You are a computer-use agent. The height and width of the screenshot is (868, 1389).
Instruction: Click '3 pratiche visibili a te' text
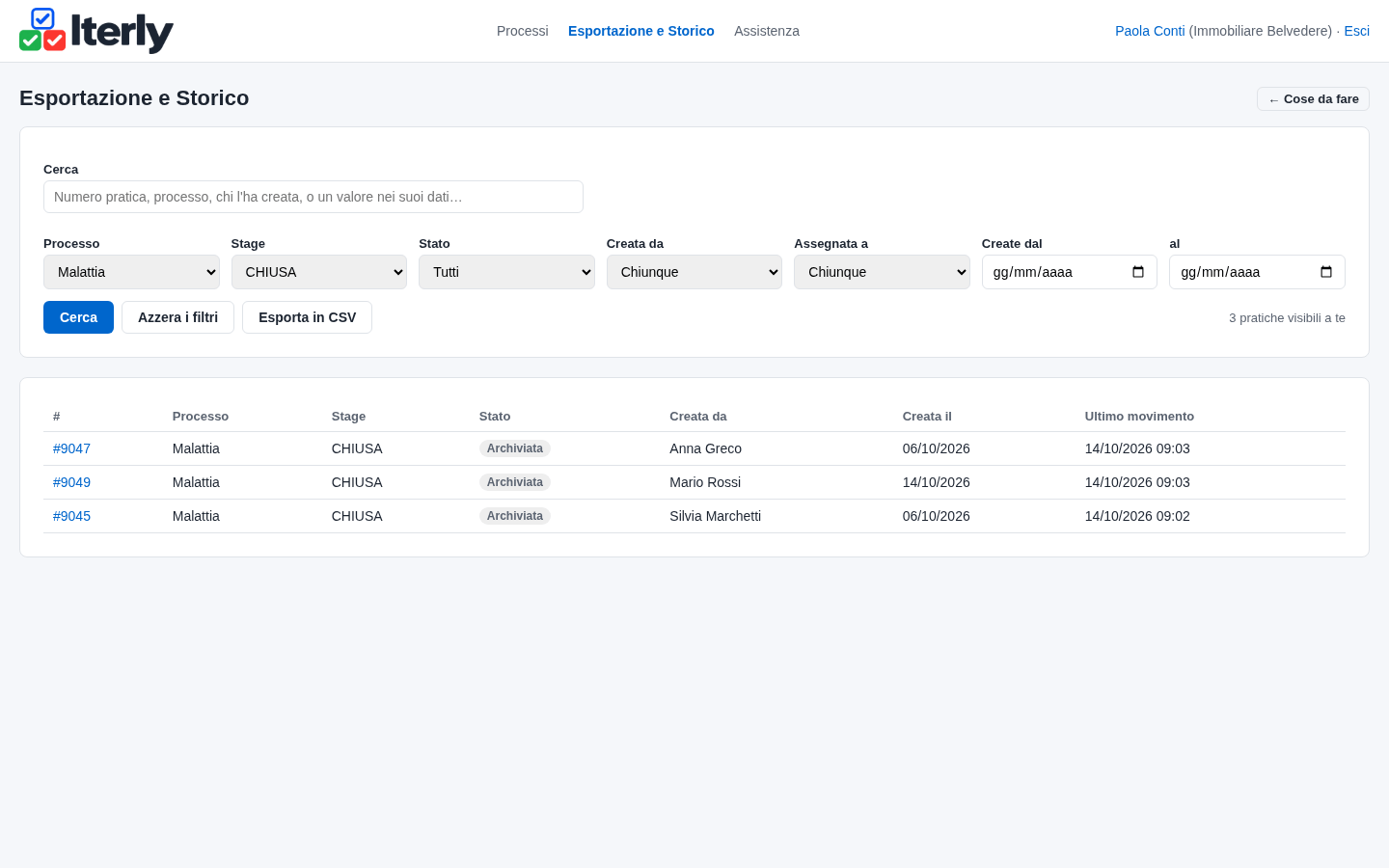coord(1287,318)
